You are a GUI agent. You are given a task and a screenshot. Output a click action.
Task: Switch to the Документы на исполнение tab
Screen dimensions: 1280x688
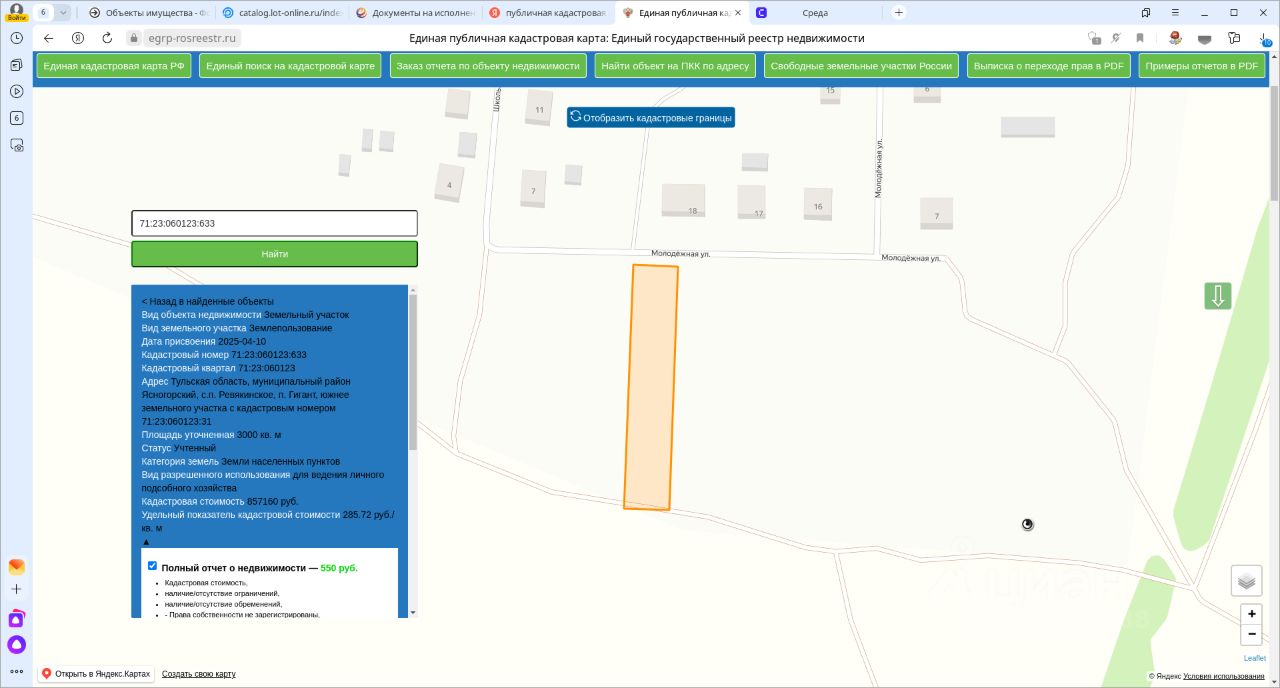pyautogui.click(x=414, y=12)
